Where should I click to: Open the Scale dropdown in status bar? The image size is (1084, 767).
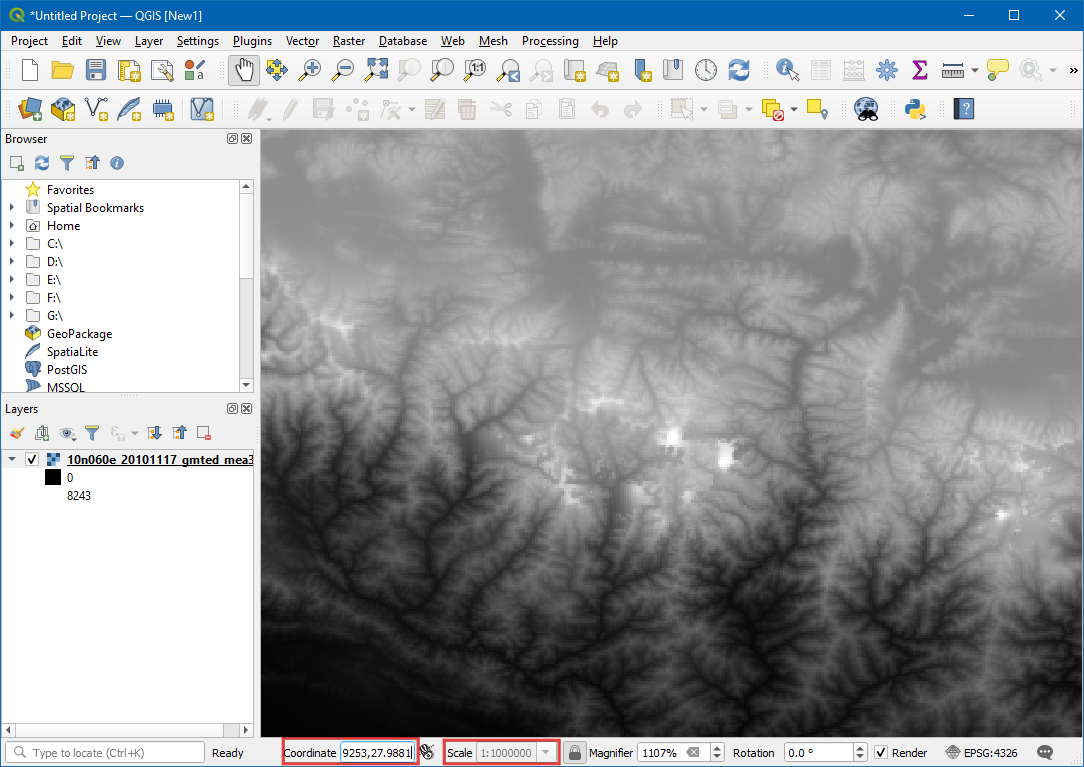tap(546, 753)
